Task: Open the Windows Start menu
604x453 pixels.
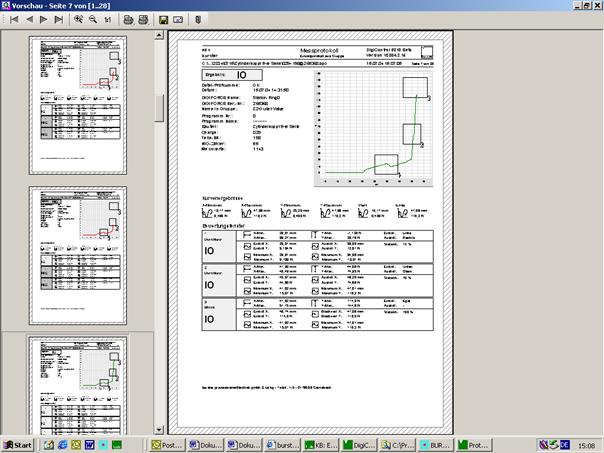Action: (19, 444)
